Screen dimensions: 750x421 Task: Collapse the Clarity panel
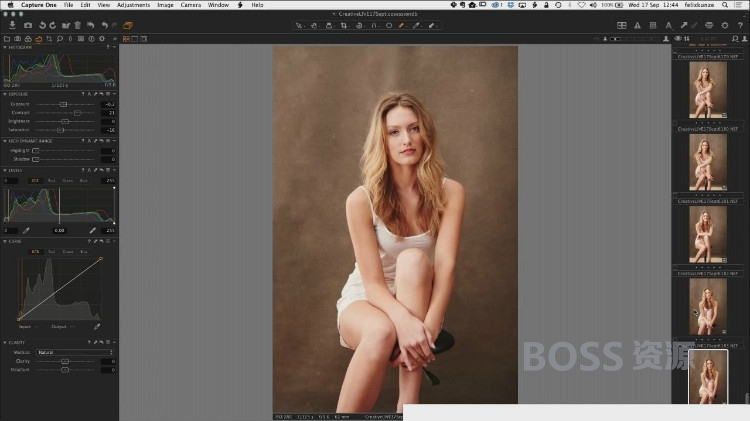tap(5, 343)
